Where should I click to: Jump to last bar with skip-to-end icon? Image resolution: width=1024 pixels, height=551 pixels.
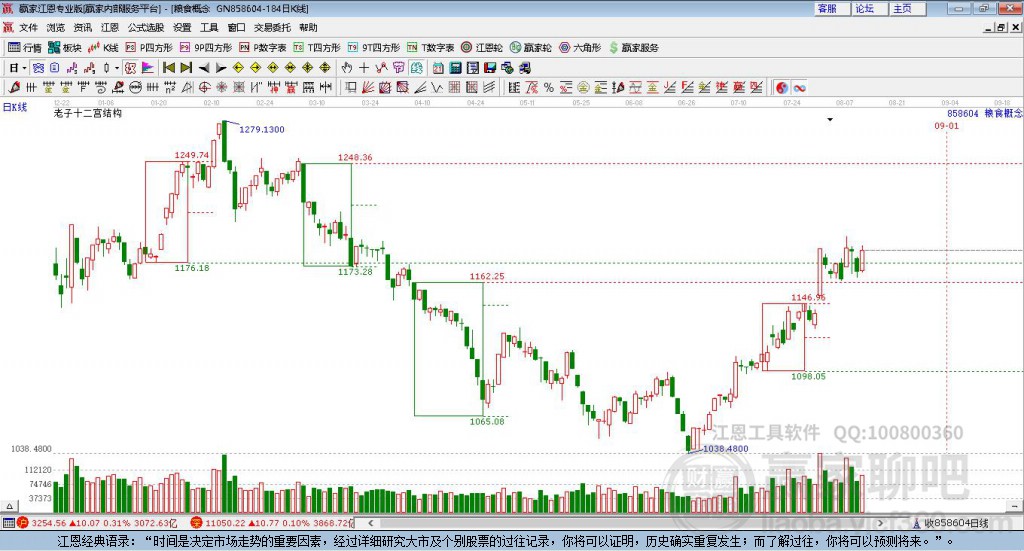tap(186, 68)
